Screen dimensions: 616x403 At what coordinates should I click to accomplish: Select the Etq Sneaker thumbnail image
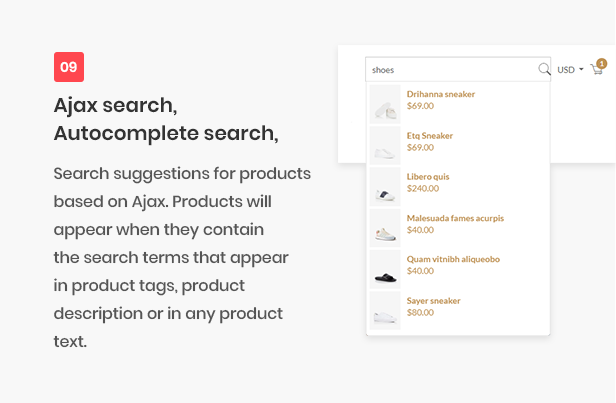point(385,145)
